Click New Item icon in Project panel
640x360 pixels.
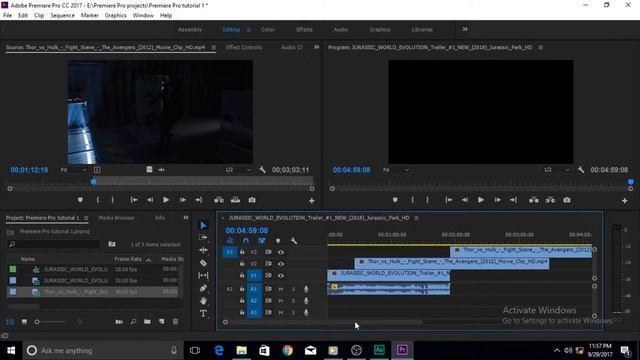coord(162,322)
